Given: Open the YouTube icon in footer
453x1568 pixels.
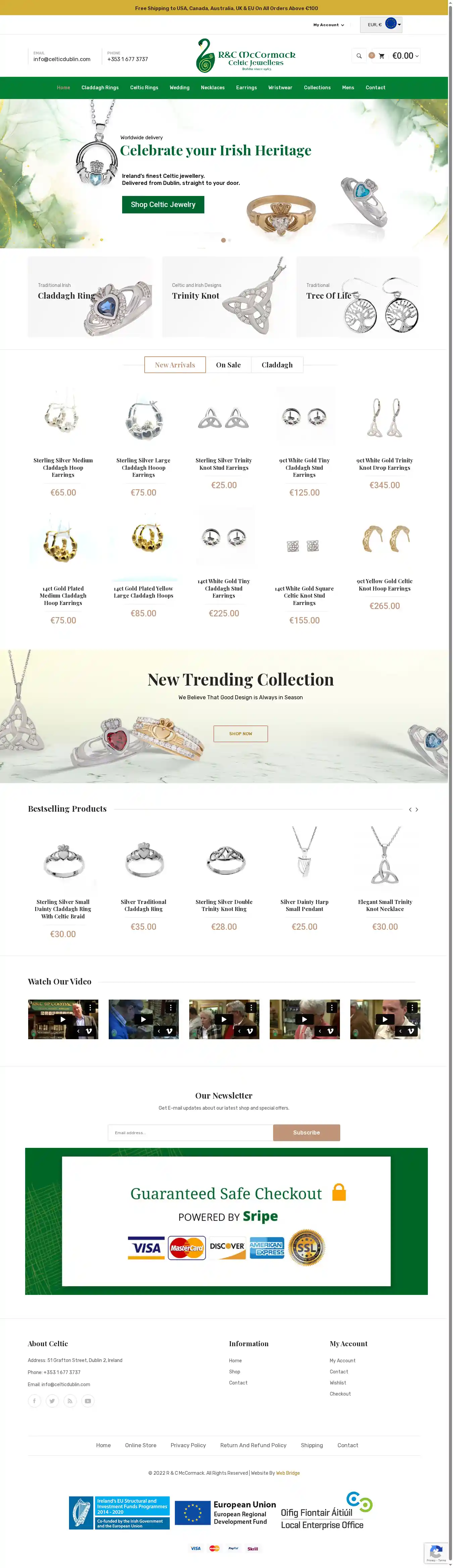Looking at the screenshot, I should [x=88, y=1401].
